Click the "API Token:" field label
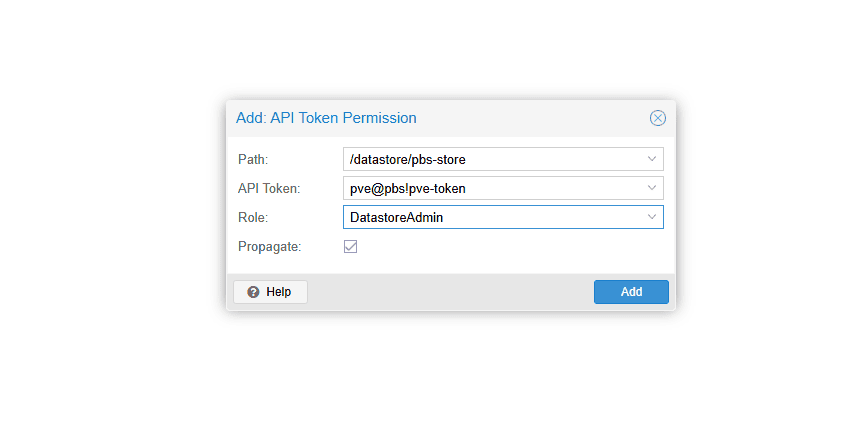The image size is (853, 437). (269, 188)
